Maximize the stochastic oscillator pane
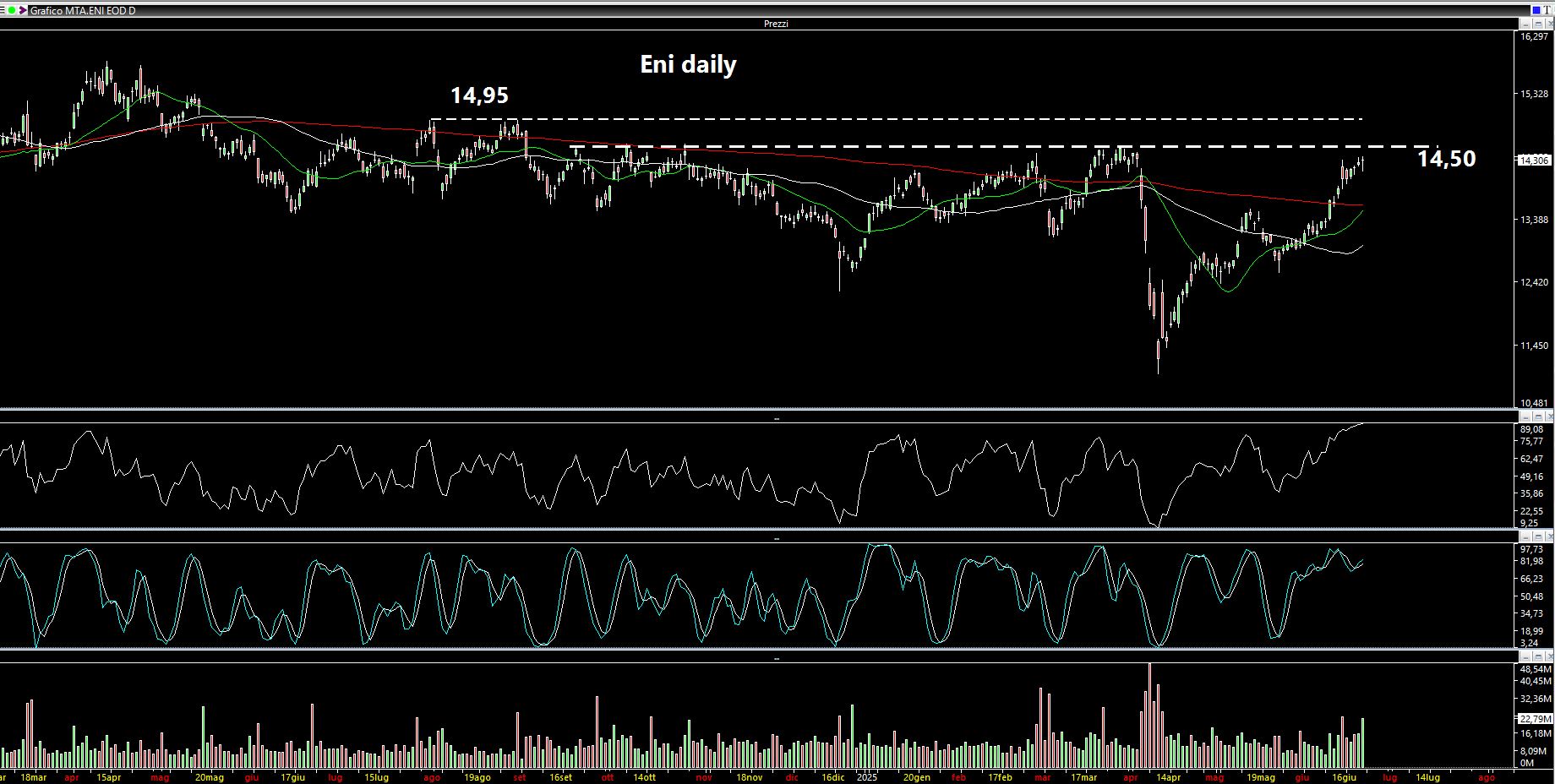Screen dimensions: 1555x784 1538,536
